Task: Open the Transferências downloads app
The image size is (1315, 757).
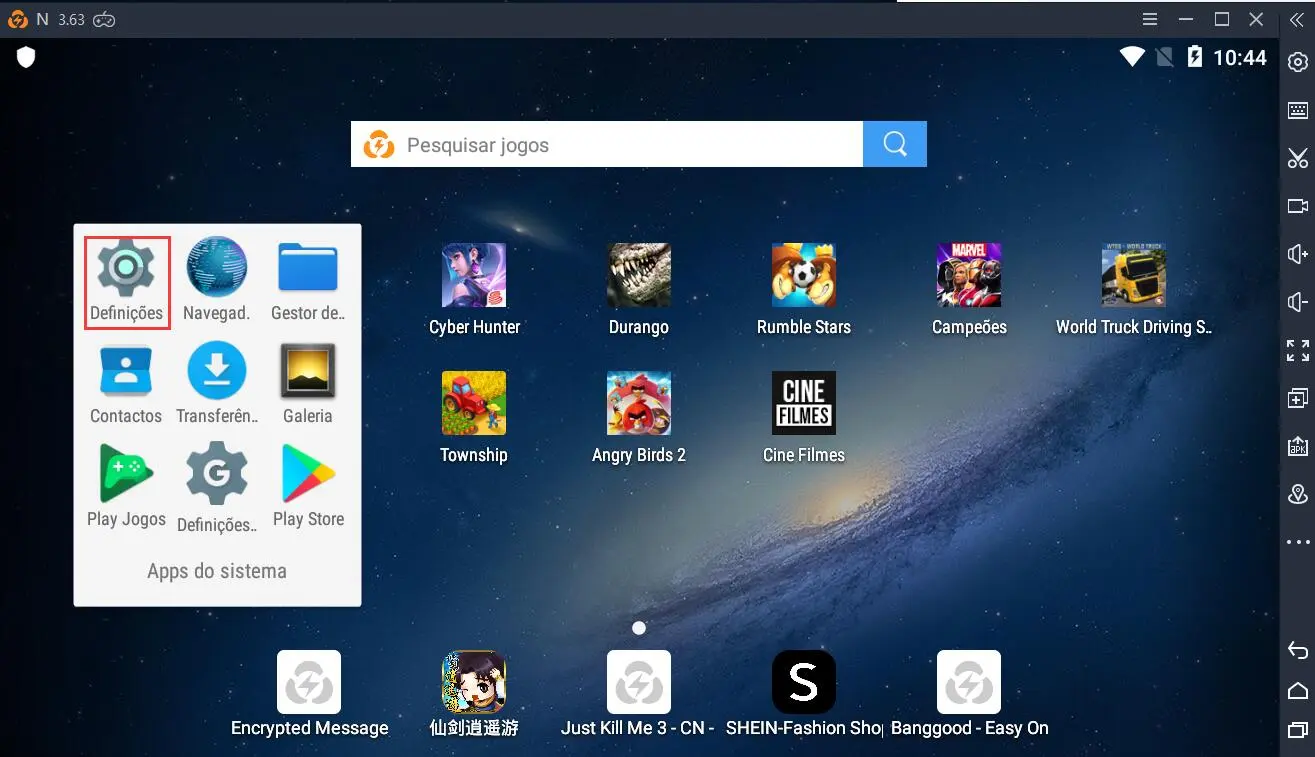Action: click(x=216, y=385)
